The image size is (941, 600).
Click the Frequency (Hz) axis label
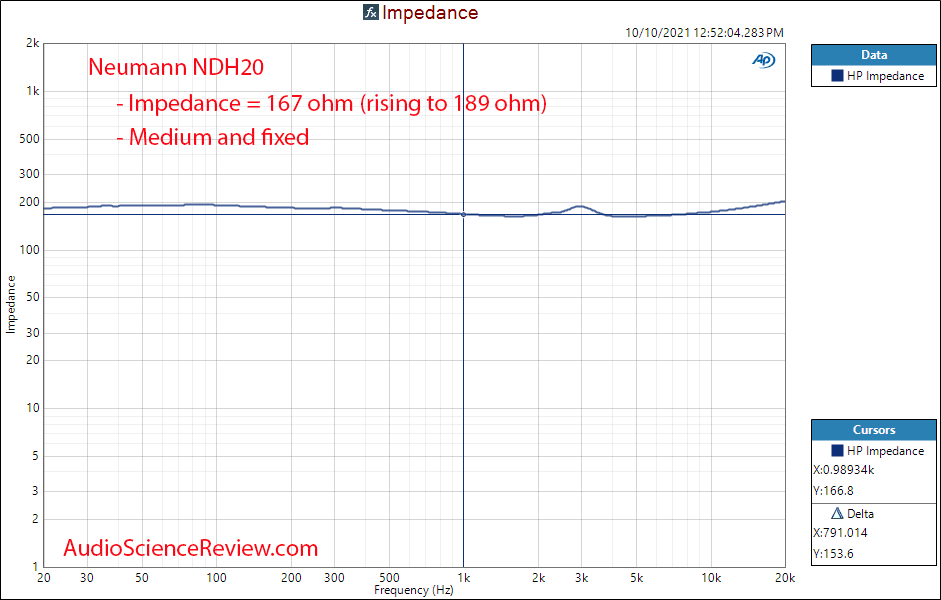point(413,590)
